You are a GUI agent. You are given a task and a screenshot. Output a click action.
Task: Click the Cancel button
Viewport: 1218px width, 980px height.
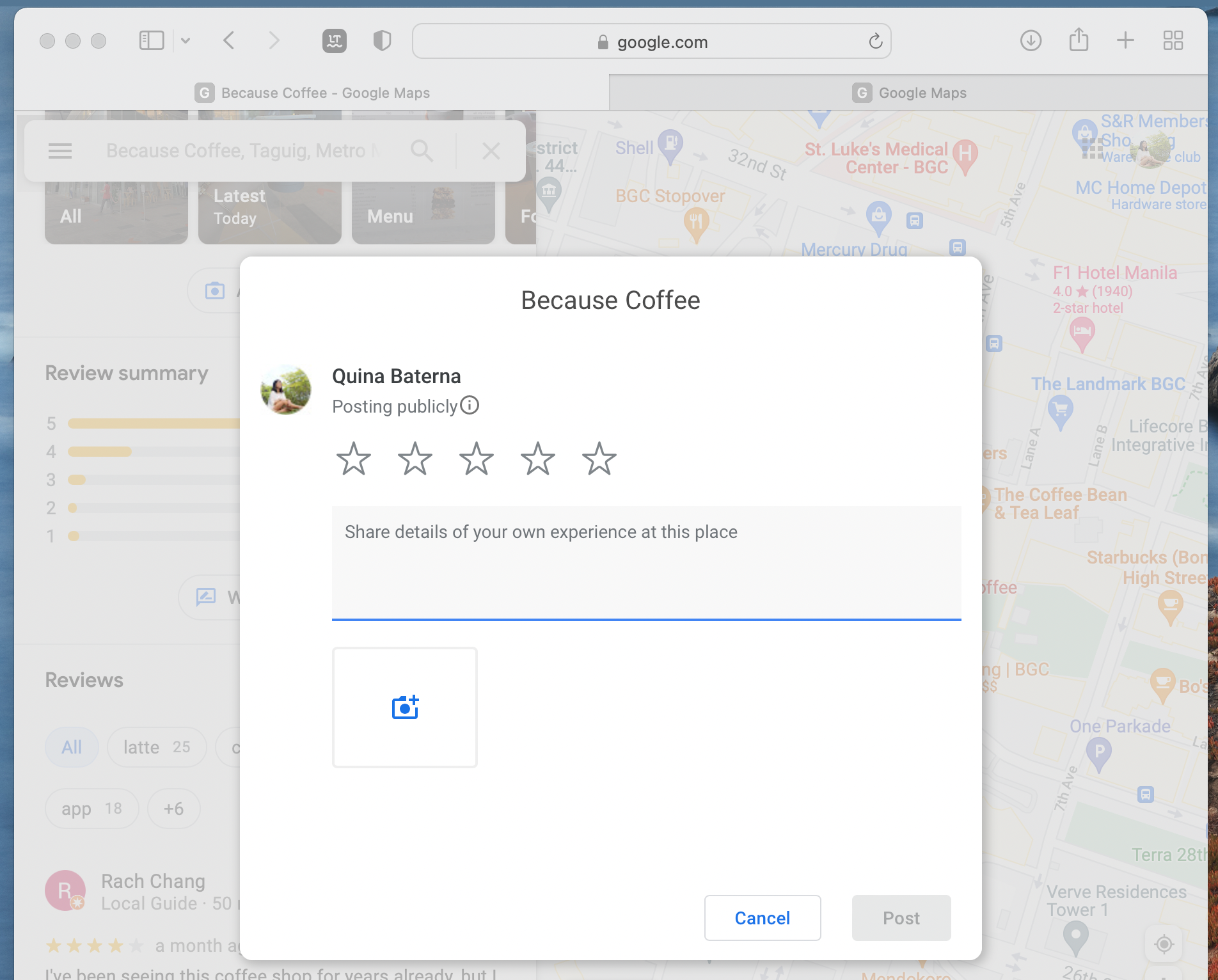pyautogui.click(x=762, y=918)
